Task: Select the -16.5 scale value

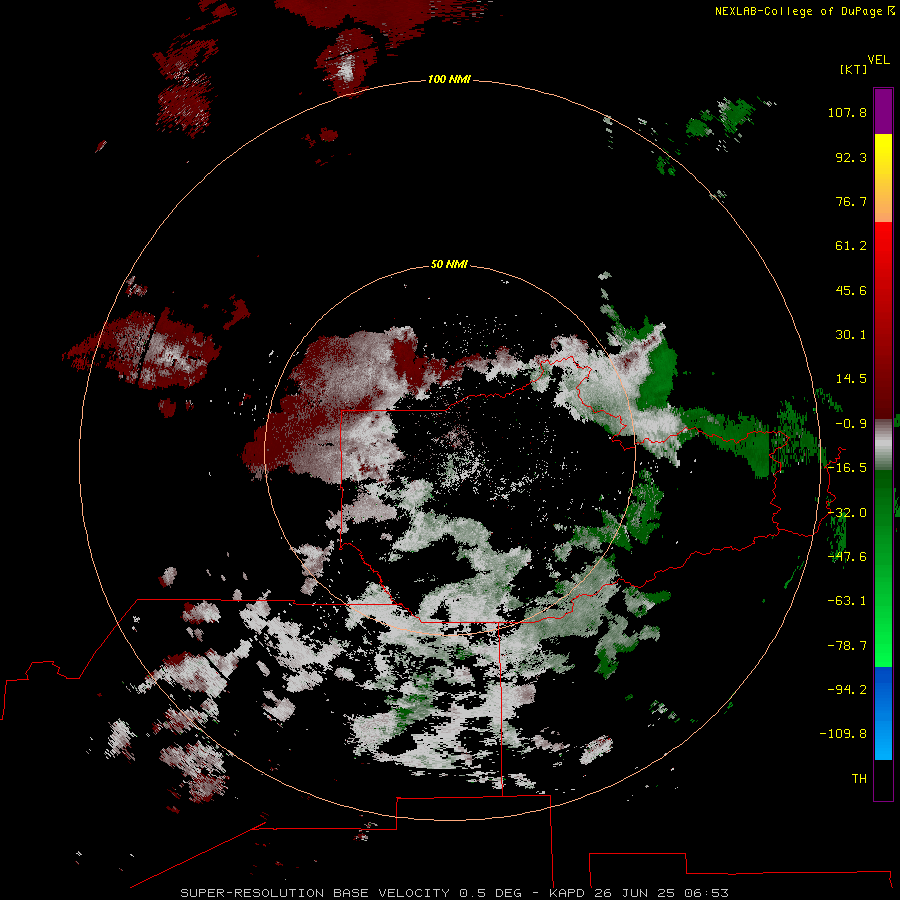Action: click(x=847, y=468)
